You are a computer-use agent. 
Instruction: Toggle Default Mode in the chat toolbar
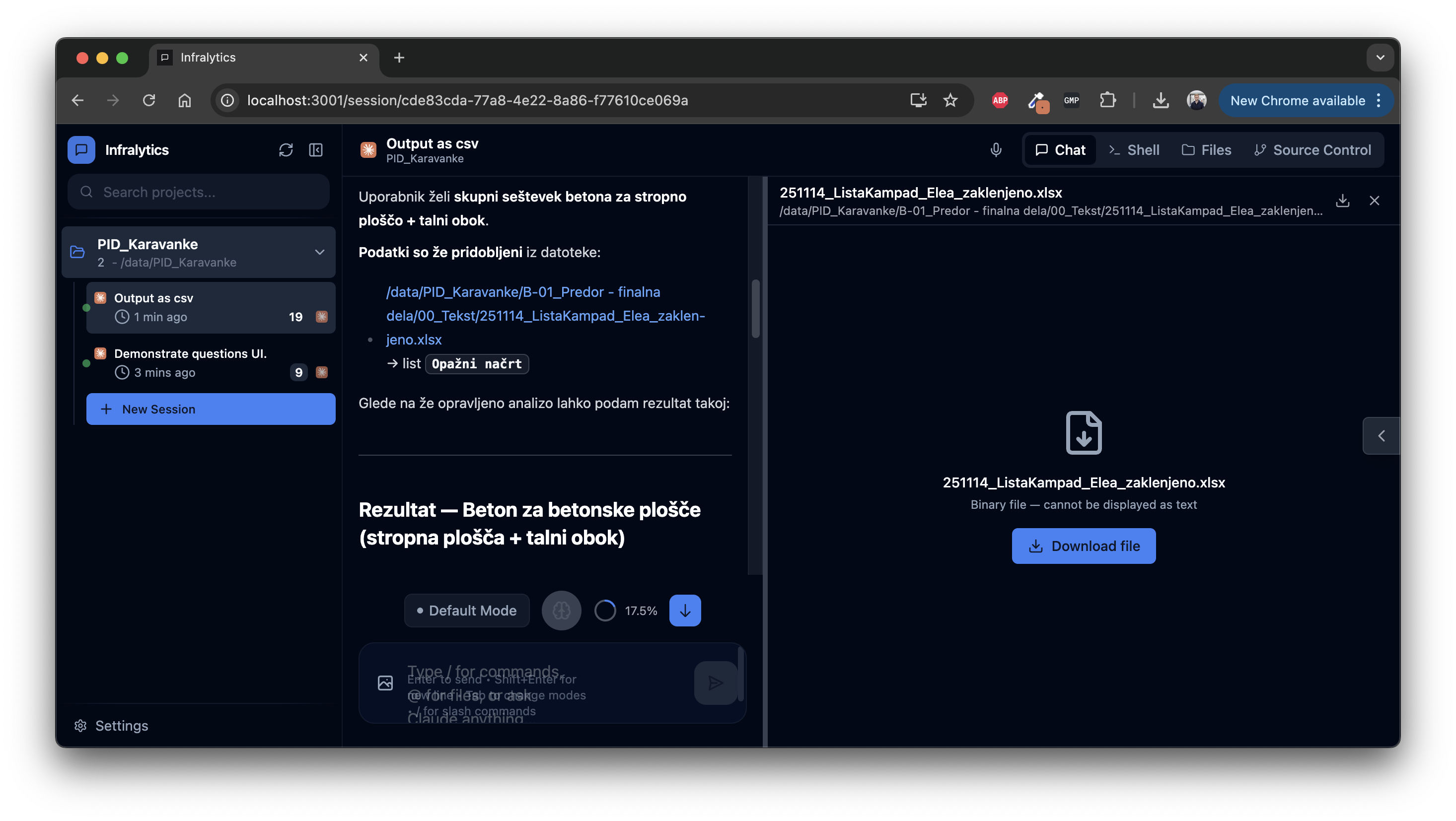(466, 610)
